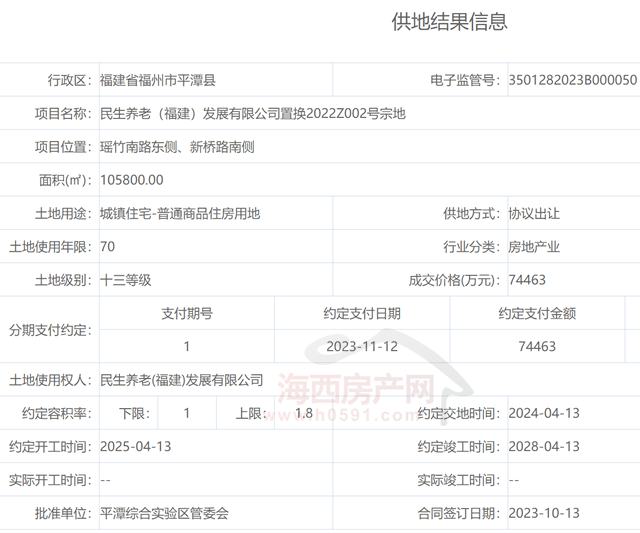Click the plot ratio 下限 label
Screen dimensions: 640x533
coord(135,413)
